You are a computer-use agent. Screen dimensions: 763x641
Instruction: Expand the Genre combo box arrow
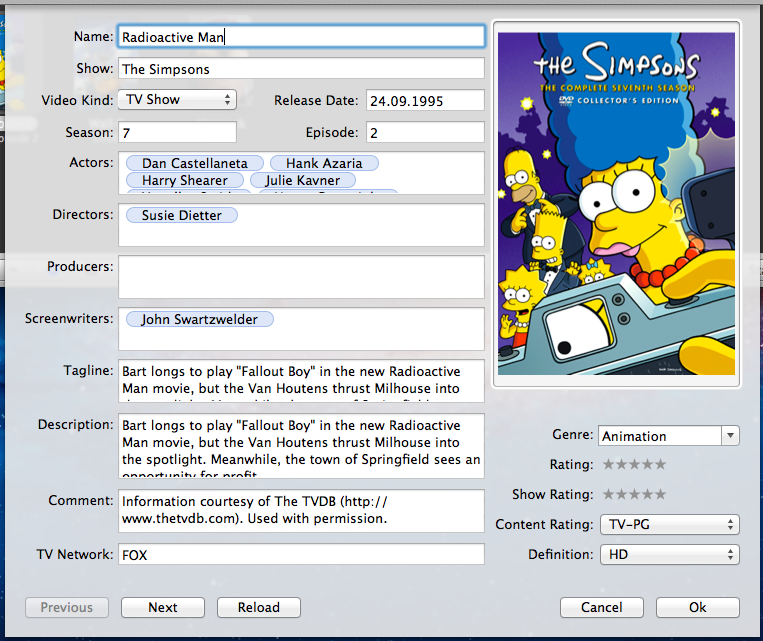730,436
